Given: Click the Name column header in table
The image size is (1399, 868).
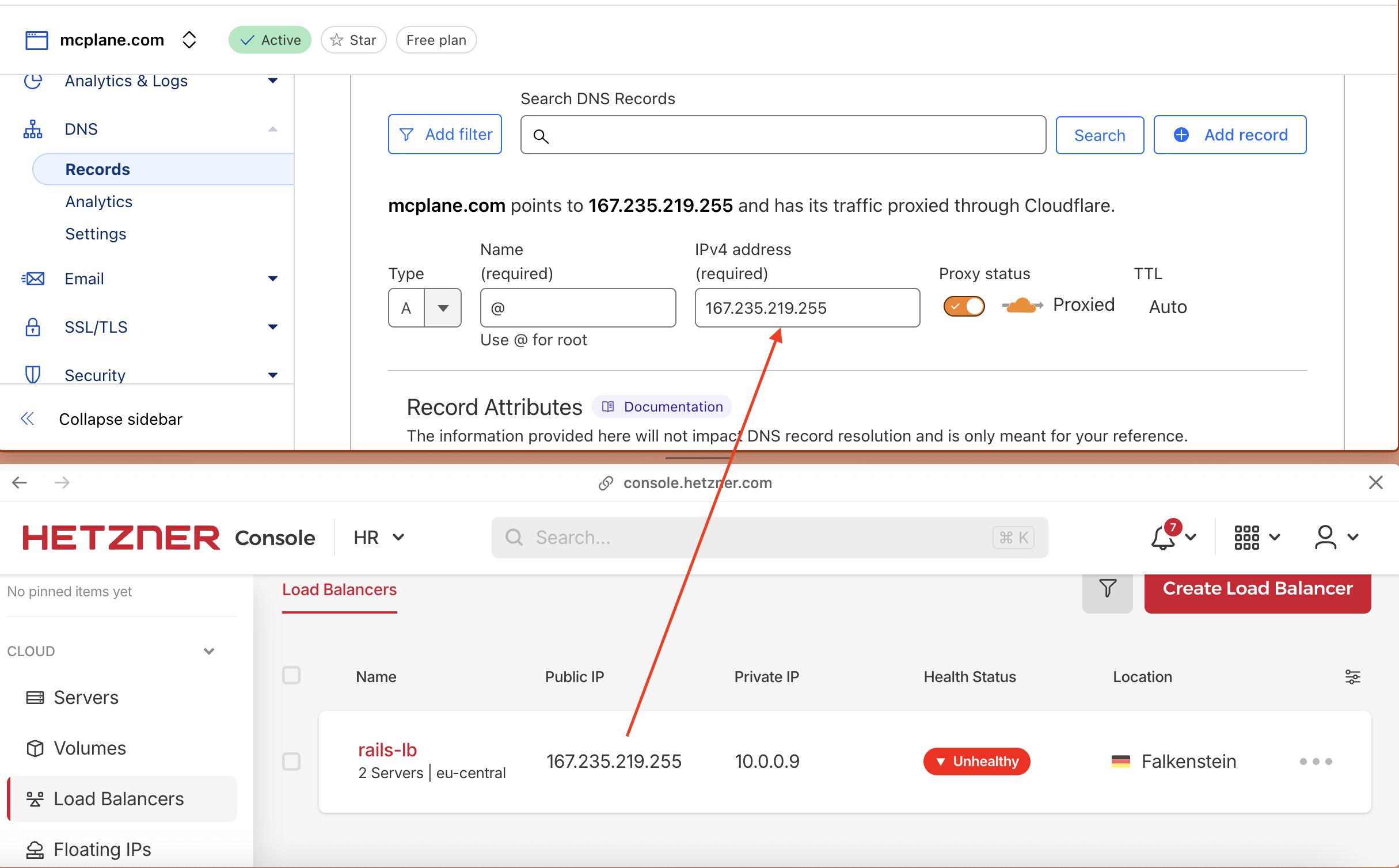Looking at the screenshot, I should tap(376, 677).
